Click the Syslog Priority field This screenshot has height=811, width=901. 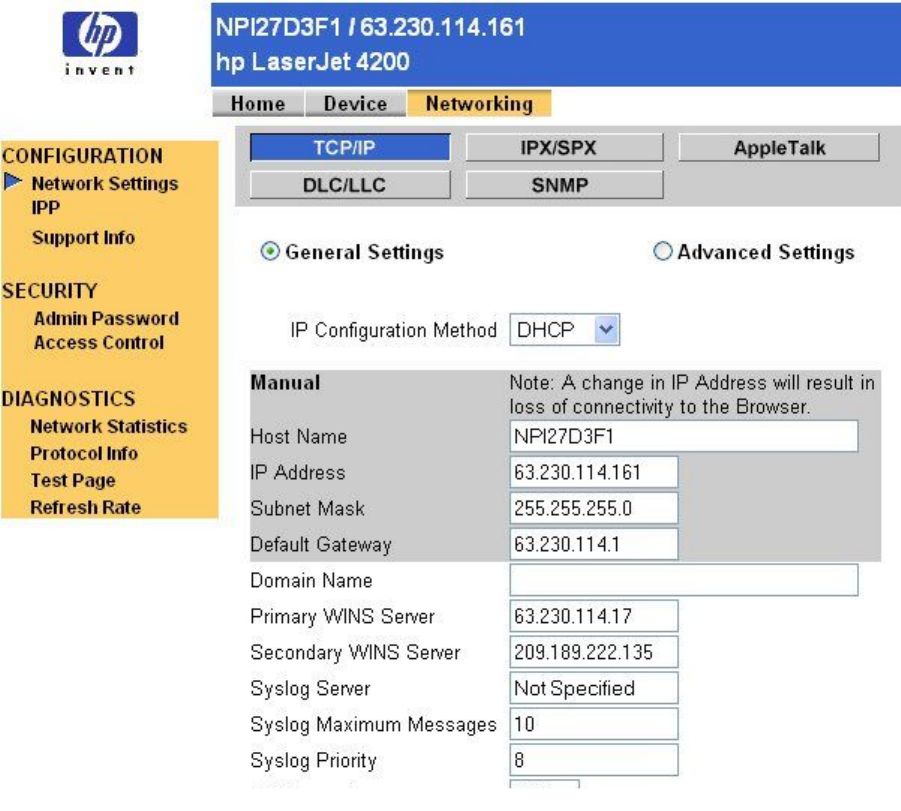coord(594,760)
